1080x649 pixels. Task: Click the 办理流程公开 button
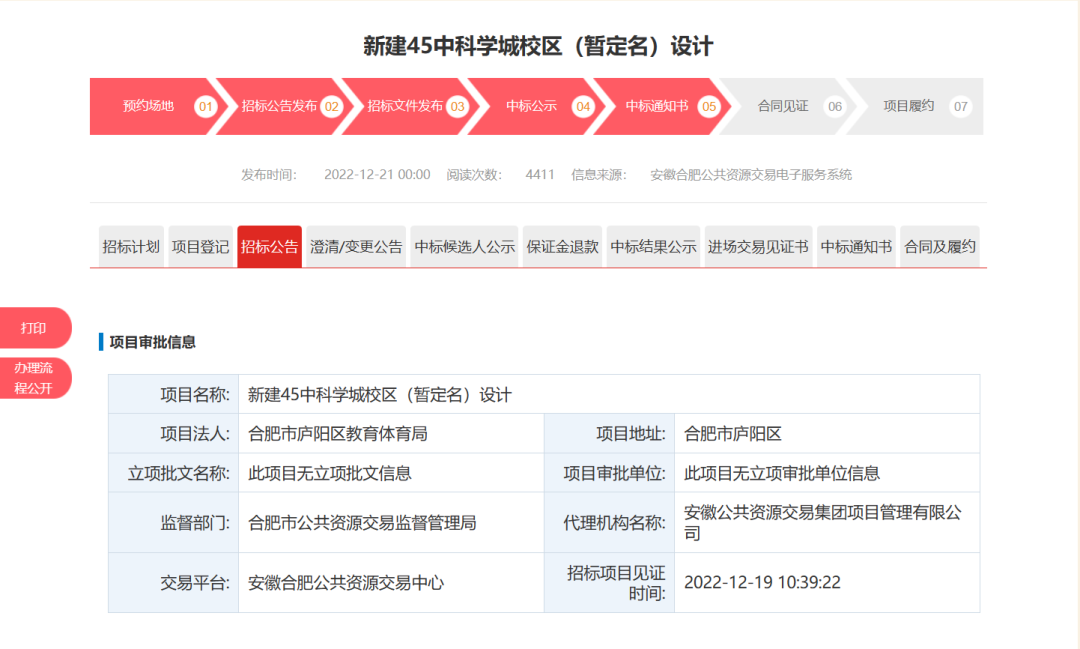(x=34, y=378)
